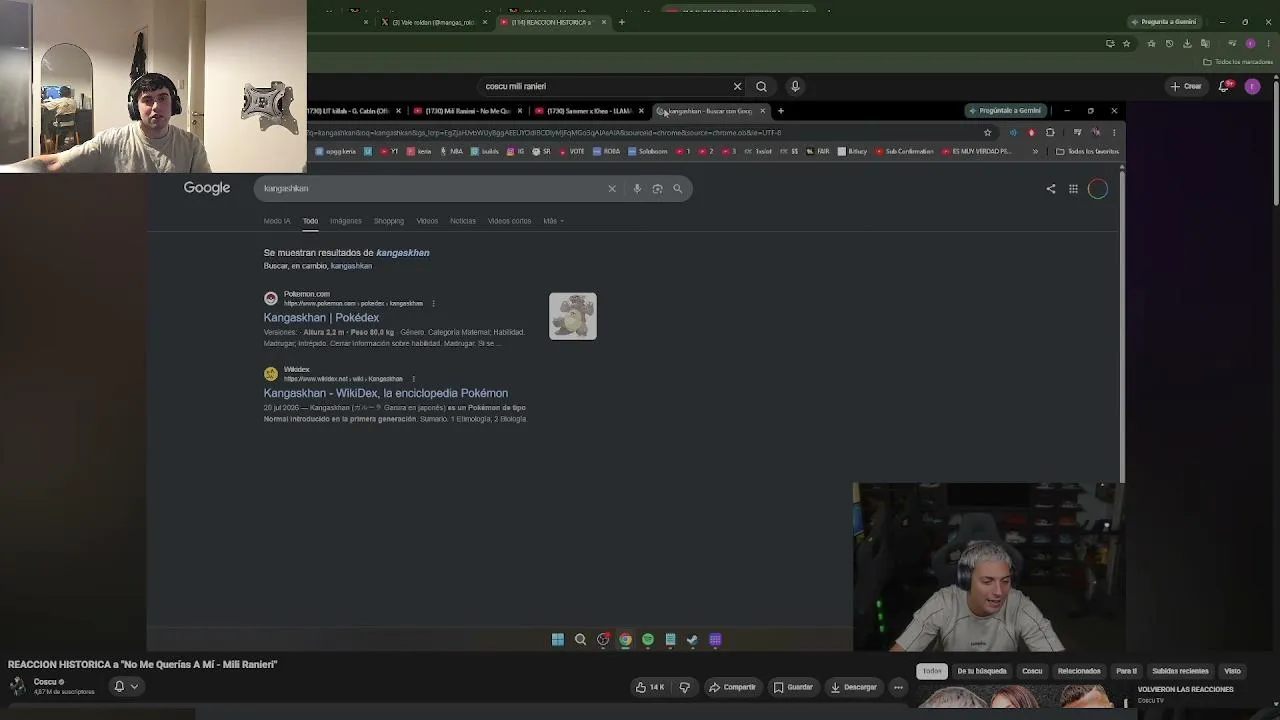
Task: Bookmark this page with the star icon
Action: pos(1126,43)
